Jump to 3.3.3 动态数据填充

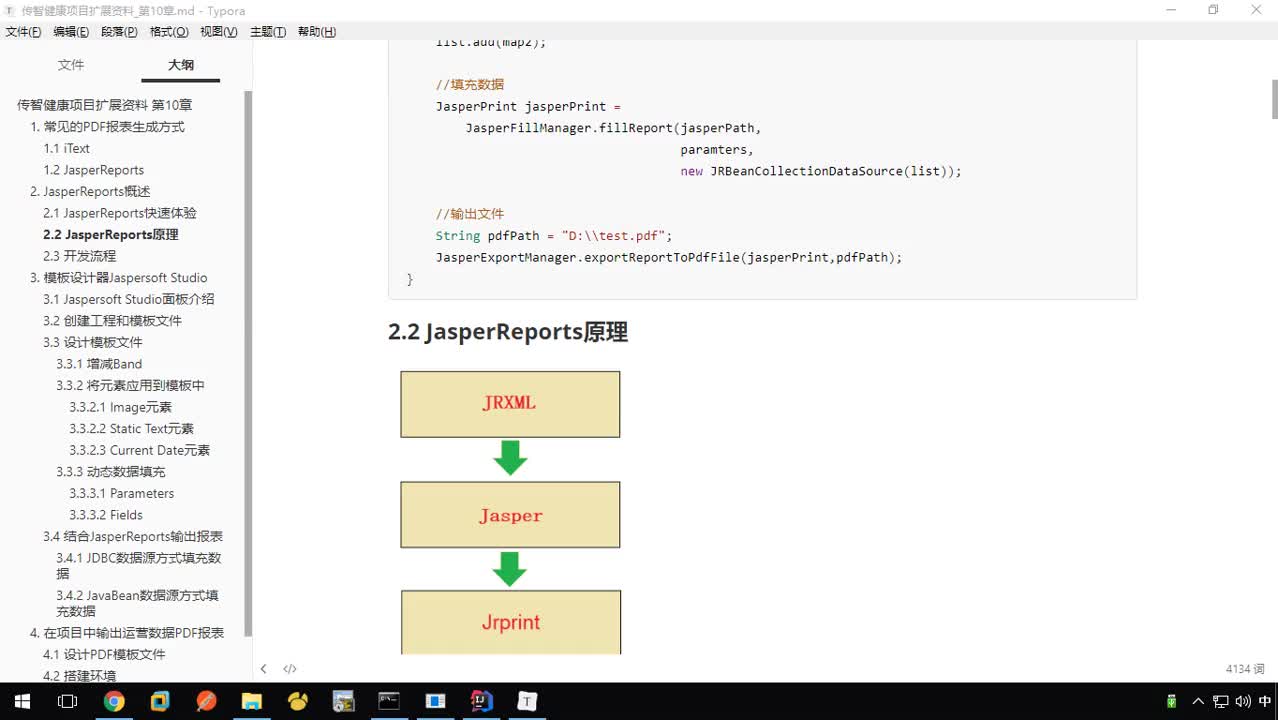pos(111,472)
